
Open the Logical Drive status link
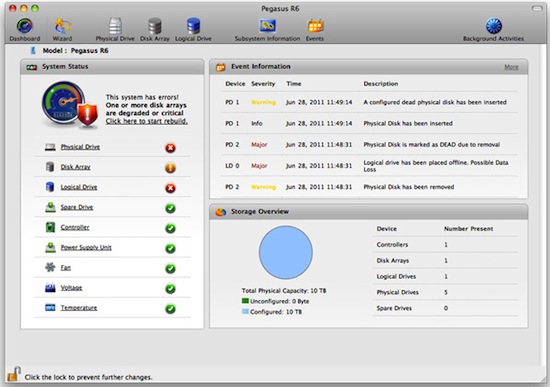click(79, 187)
